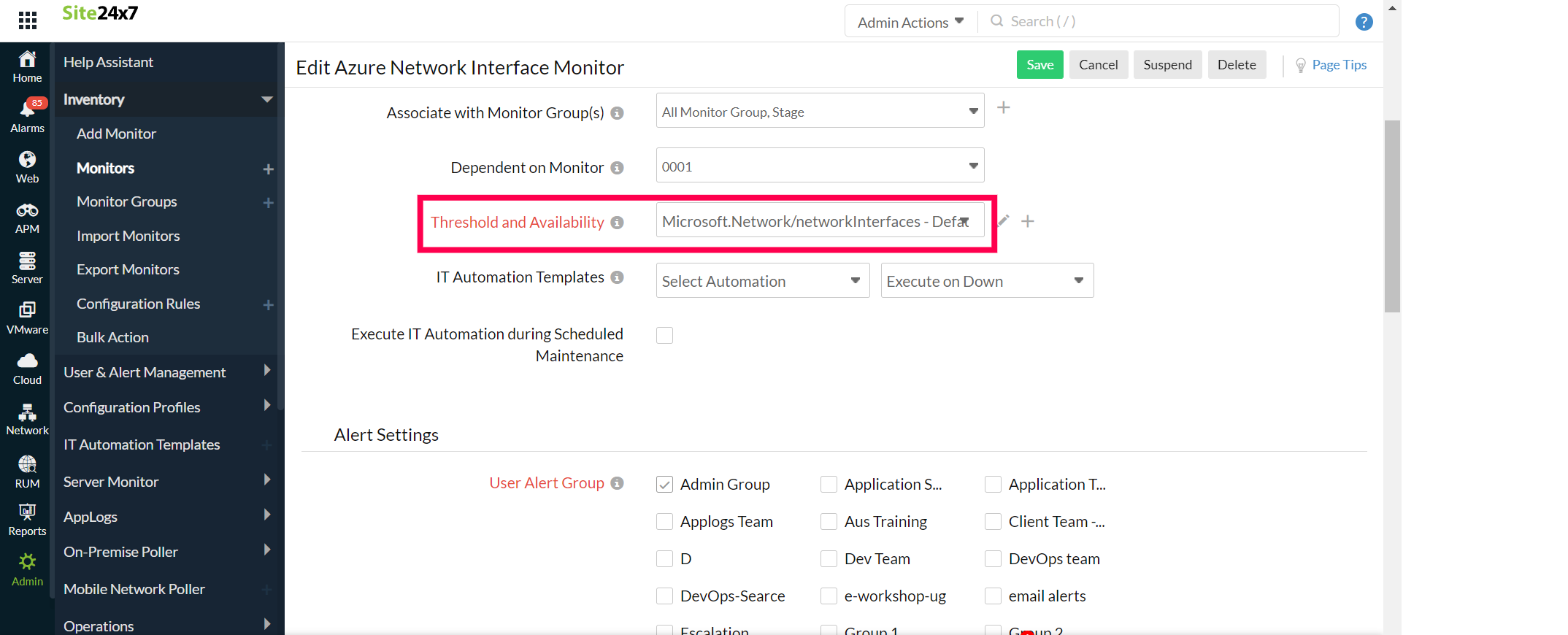Expand the Select Automation dropdown
The width and height of the screenshot is (1568, 635).
(x=762, y=281)
